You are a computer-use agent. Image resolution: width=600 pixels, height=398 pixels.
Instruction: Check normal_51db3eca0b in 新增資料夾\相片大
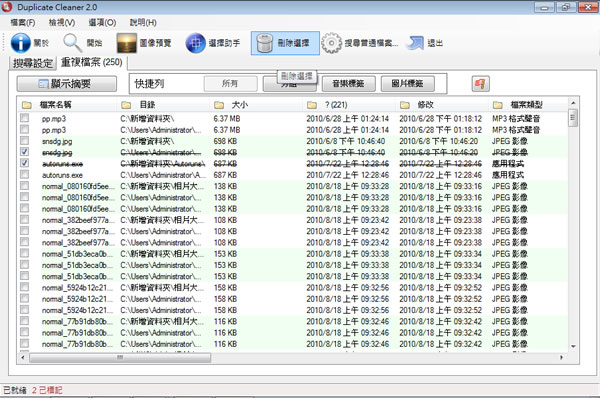tap(24, 253)
